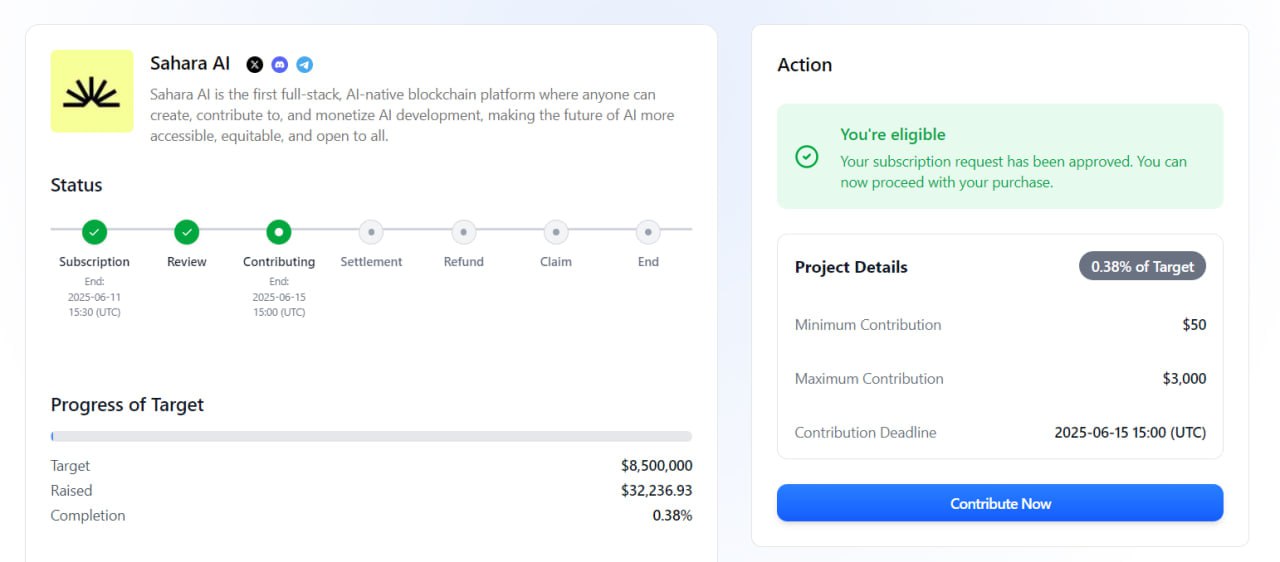Click the 'Settlement' status label
This screenshot has width=1280, height=562.
pos(371,262)
